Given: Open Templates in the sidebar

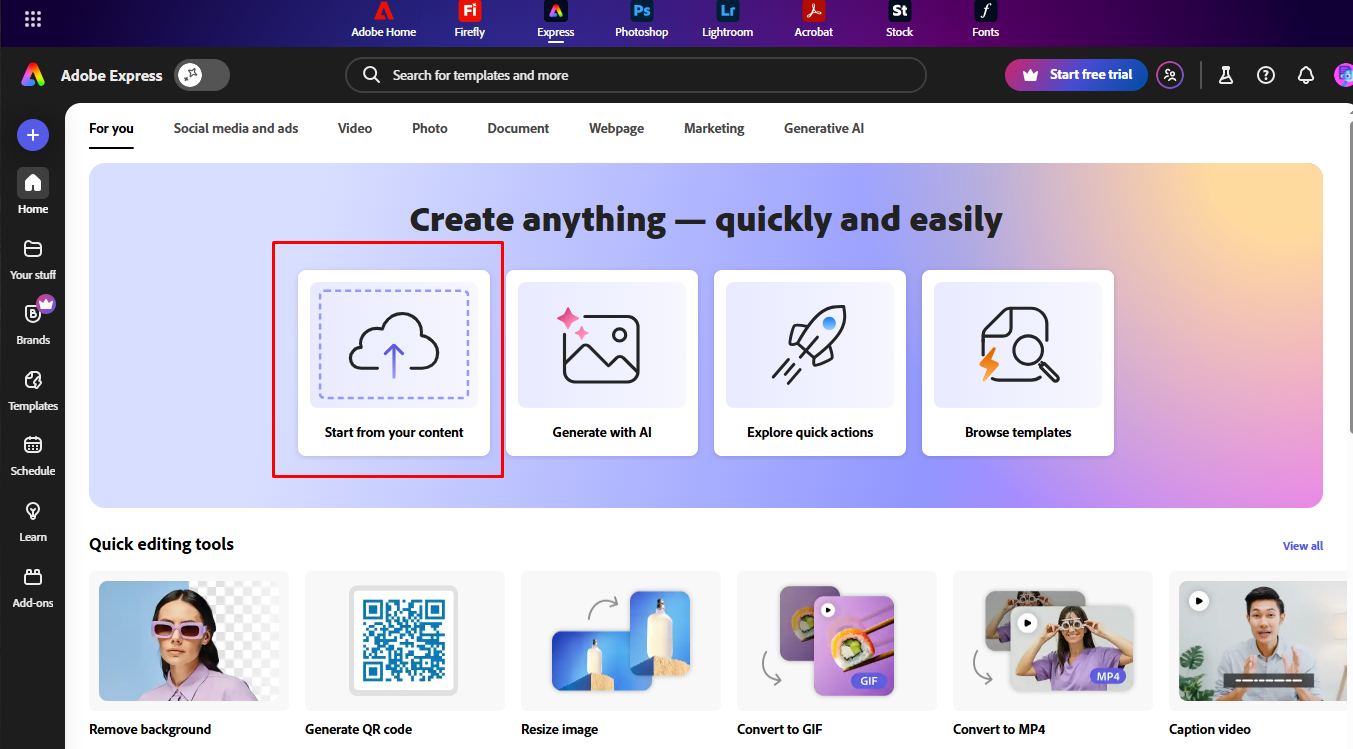Looking at the screenshot, I should 33,389.
